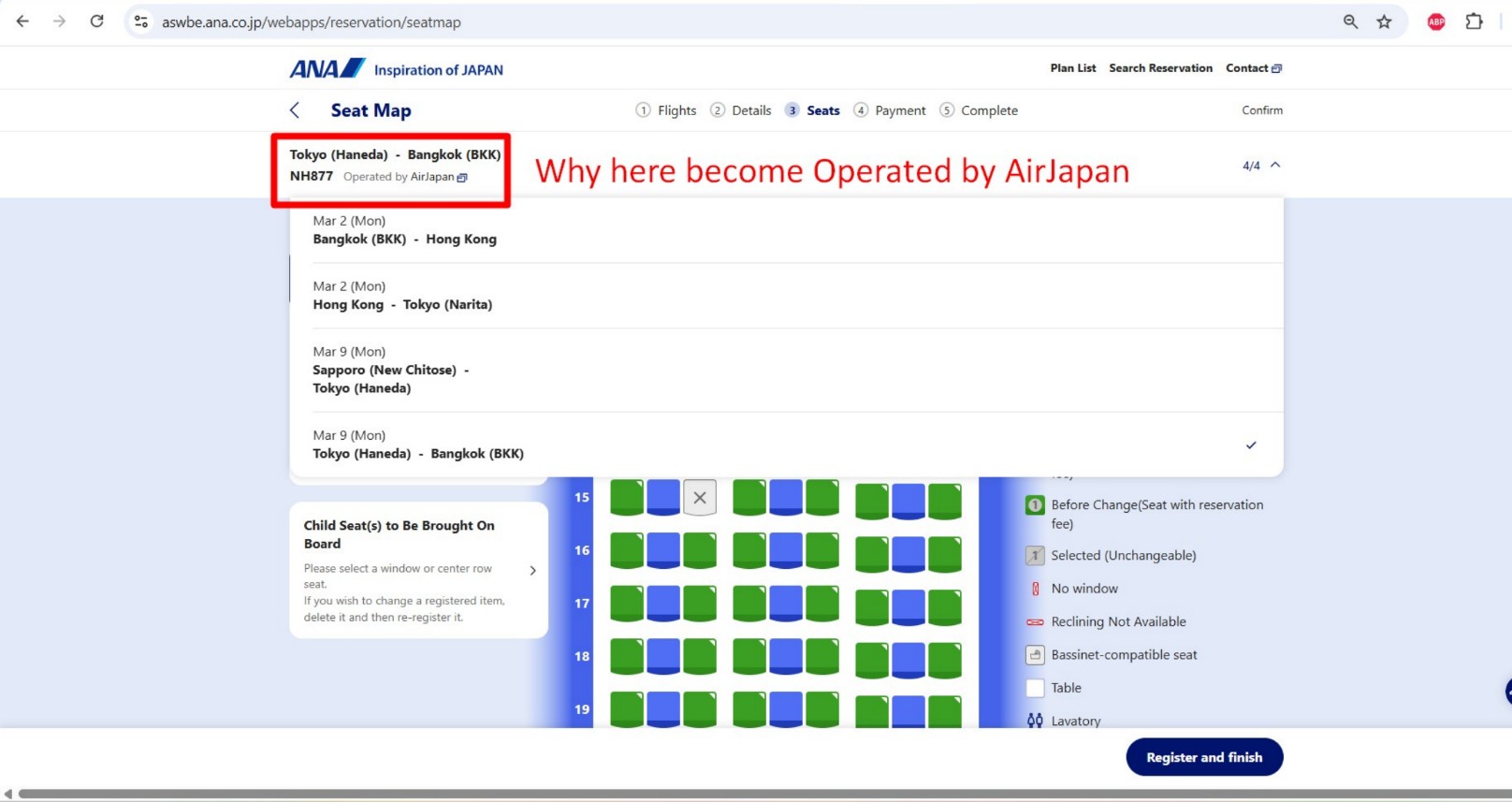The height and width of the screenshot is (802, 1512).
Task: Select the rightmost green seat in row 16
Action: click(945, 555)
